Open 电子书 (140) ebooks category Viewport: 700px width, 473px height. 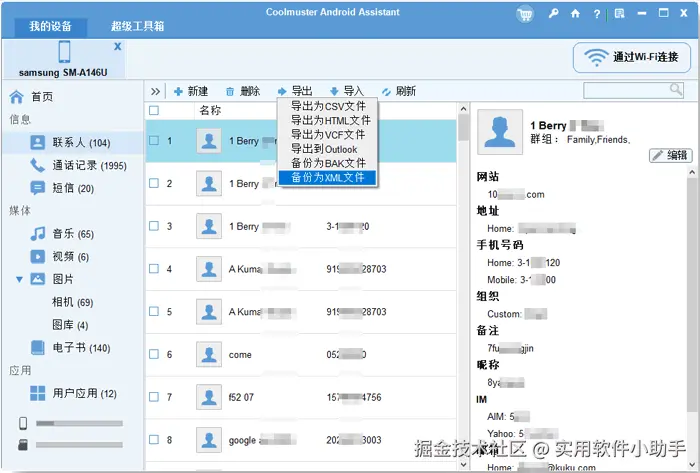pyautogui.click(x=71, y=348)
